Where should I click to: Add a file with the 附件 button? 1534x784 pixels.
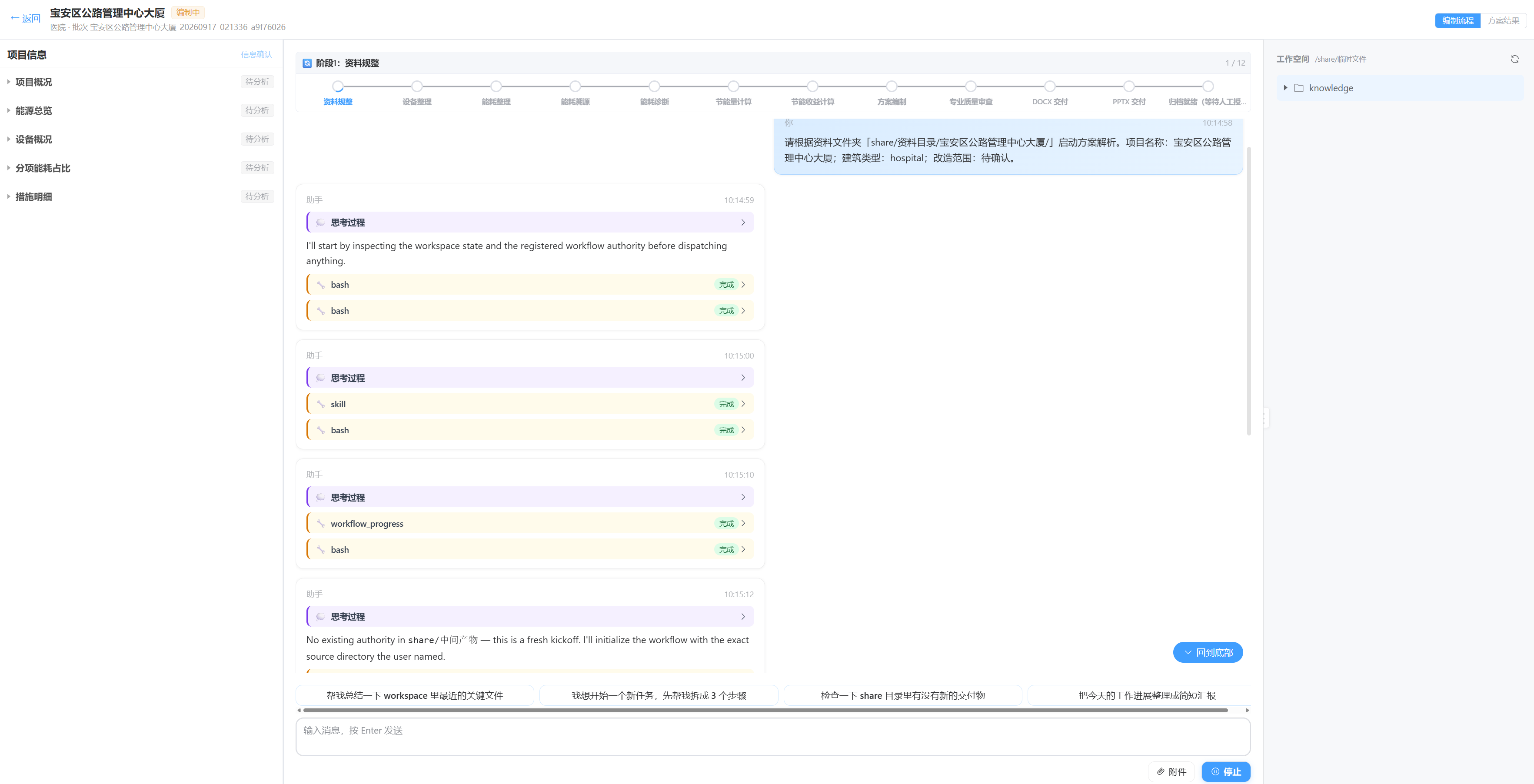coord(1171,771)
